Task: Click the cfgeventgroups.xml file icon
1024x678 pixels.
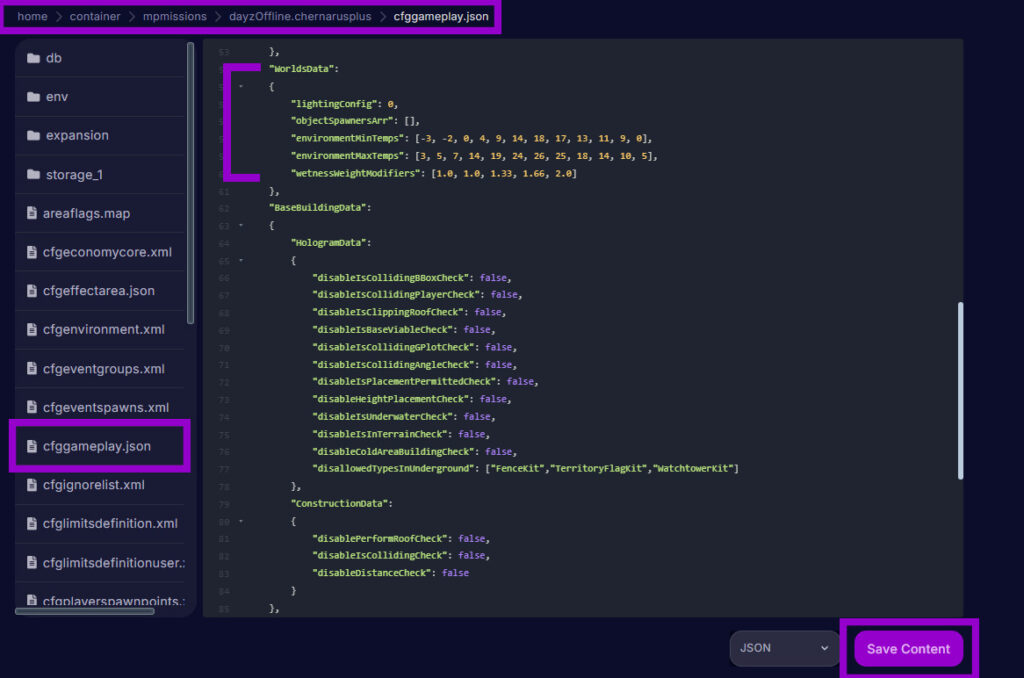Action: coord(33,369)
